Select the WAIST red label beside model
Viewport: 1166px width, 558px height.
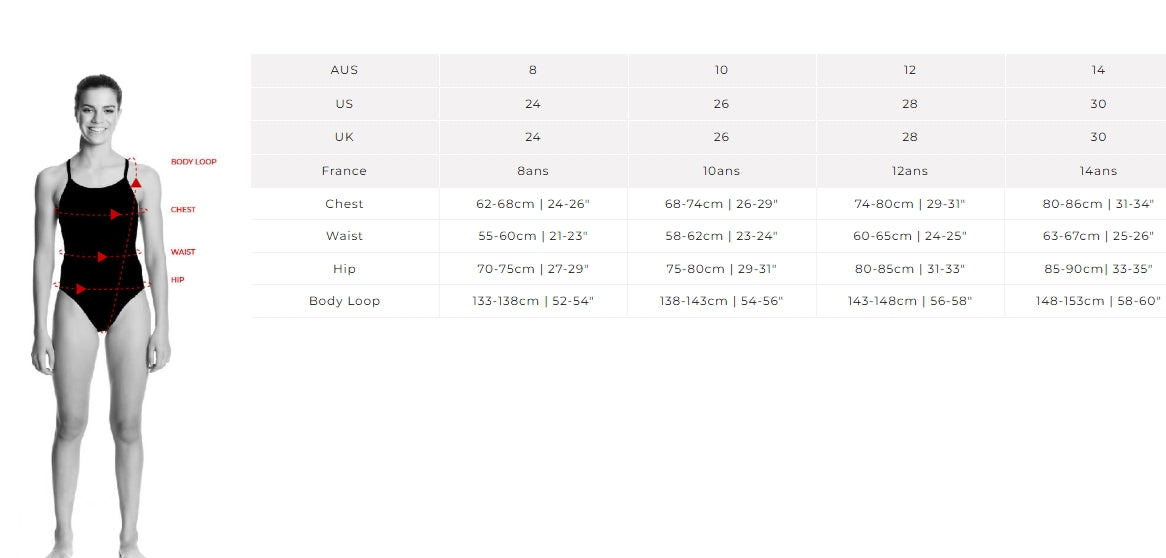pyautogui.click(x=183, y=252)
